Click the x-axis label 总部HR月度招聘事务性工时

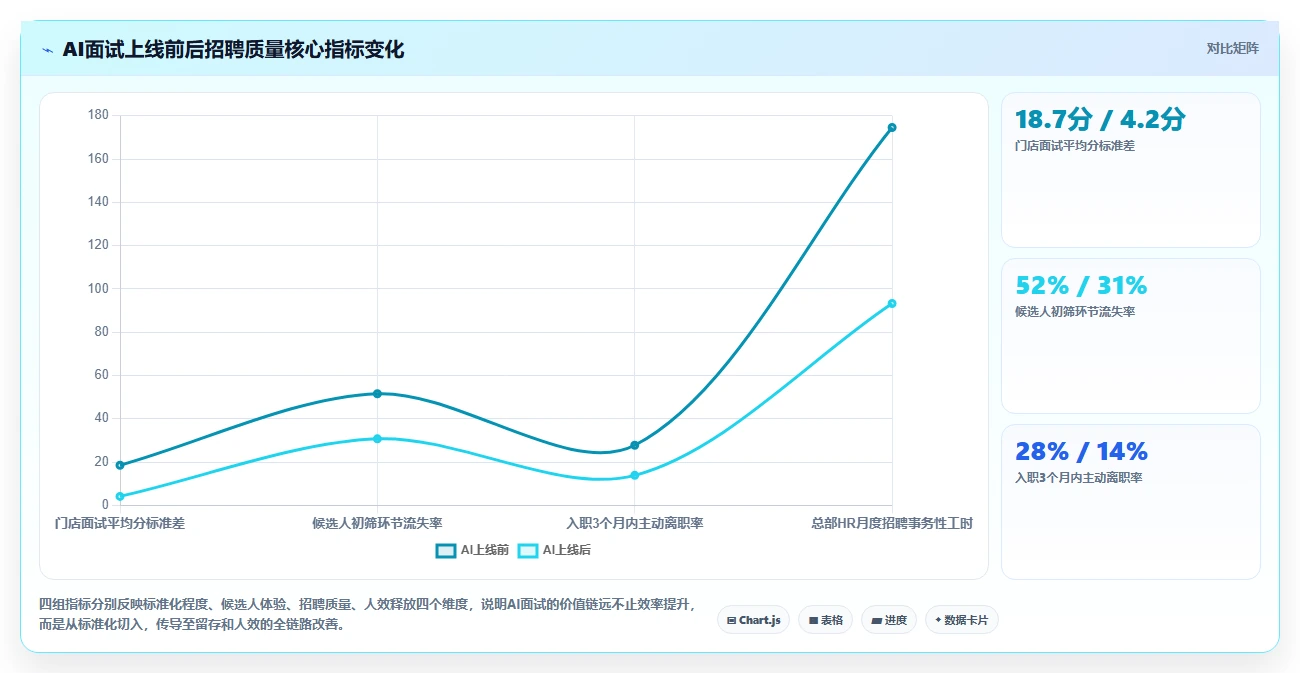(892, 523)
